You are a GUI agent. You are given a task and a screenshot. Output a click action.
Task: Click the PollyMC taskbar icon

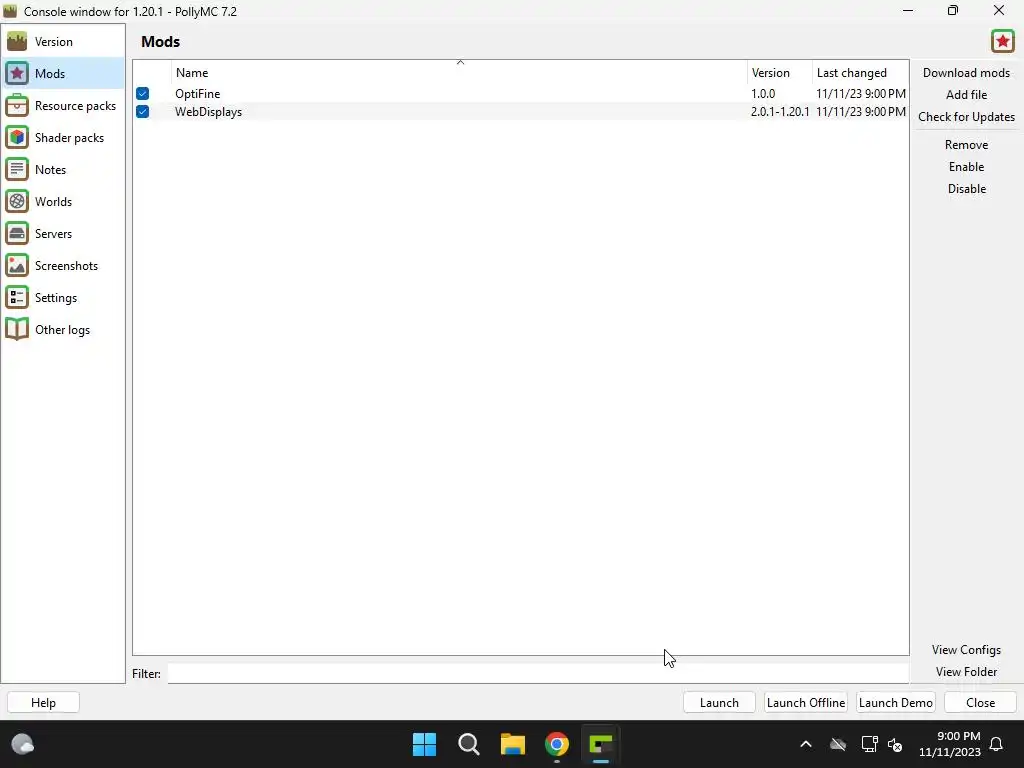tap(601, 744)
